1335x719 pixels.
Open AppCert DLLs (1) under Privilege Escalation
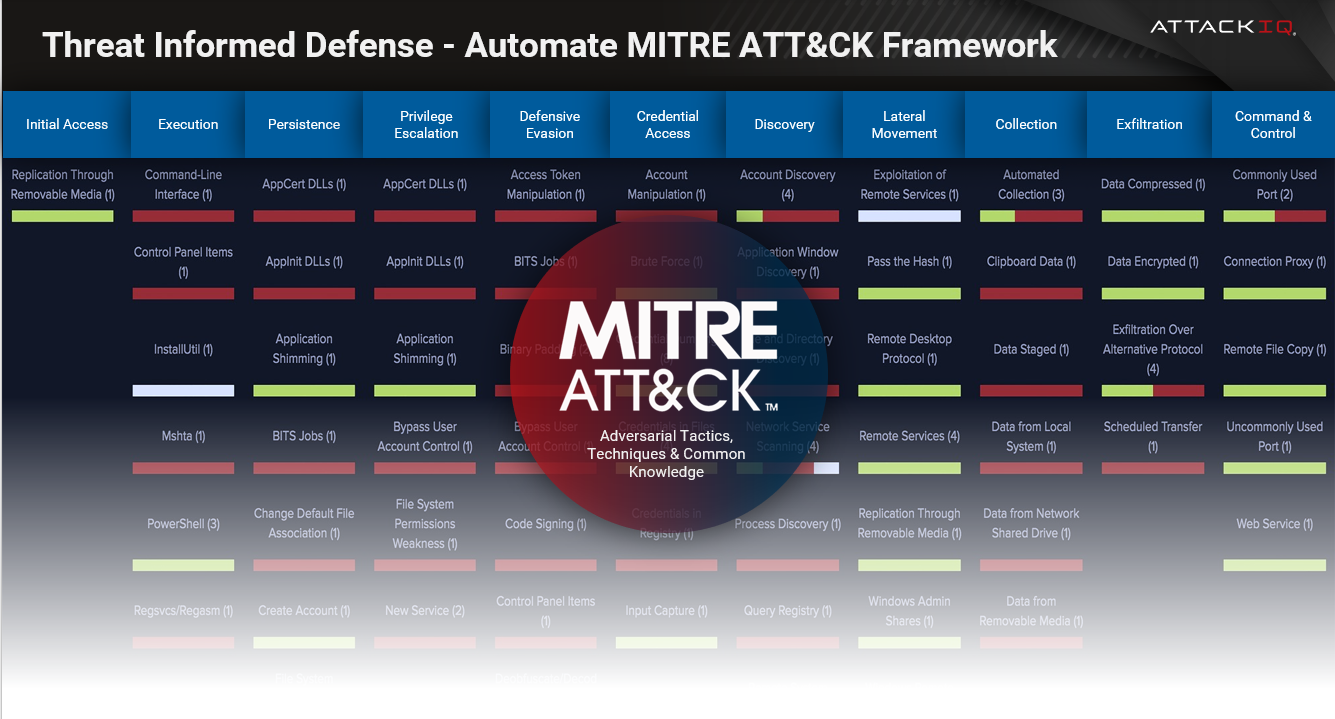pos(425,184)
